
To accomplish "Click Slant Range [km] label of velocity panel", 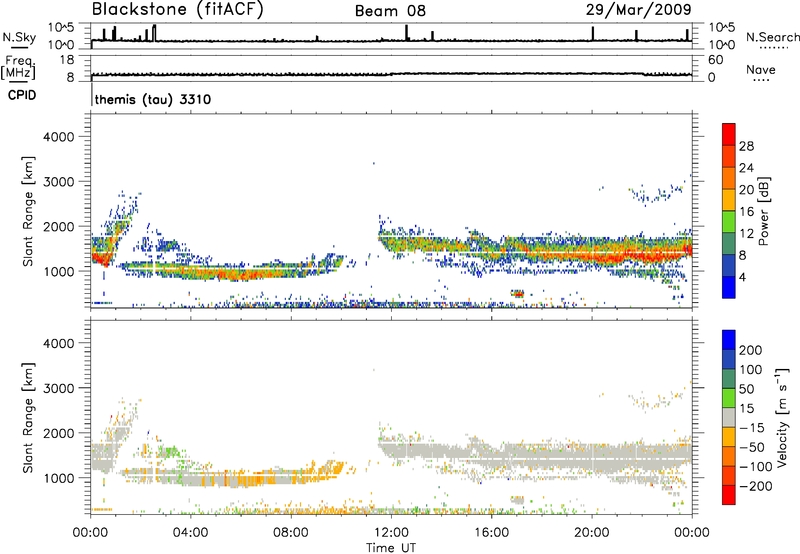I will (28, 417).
